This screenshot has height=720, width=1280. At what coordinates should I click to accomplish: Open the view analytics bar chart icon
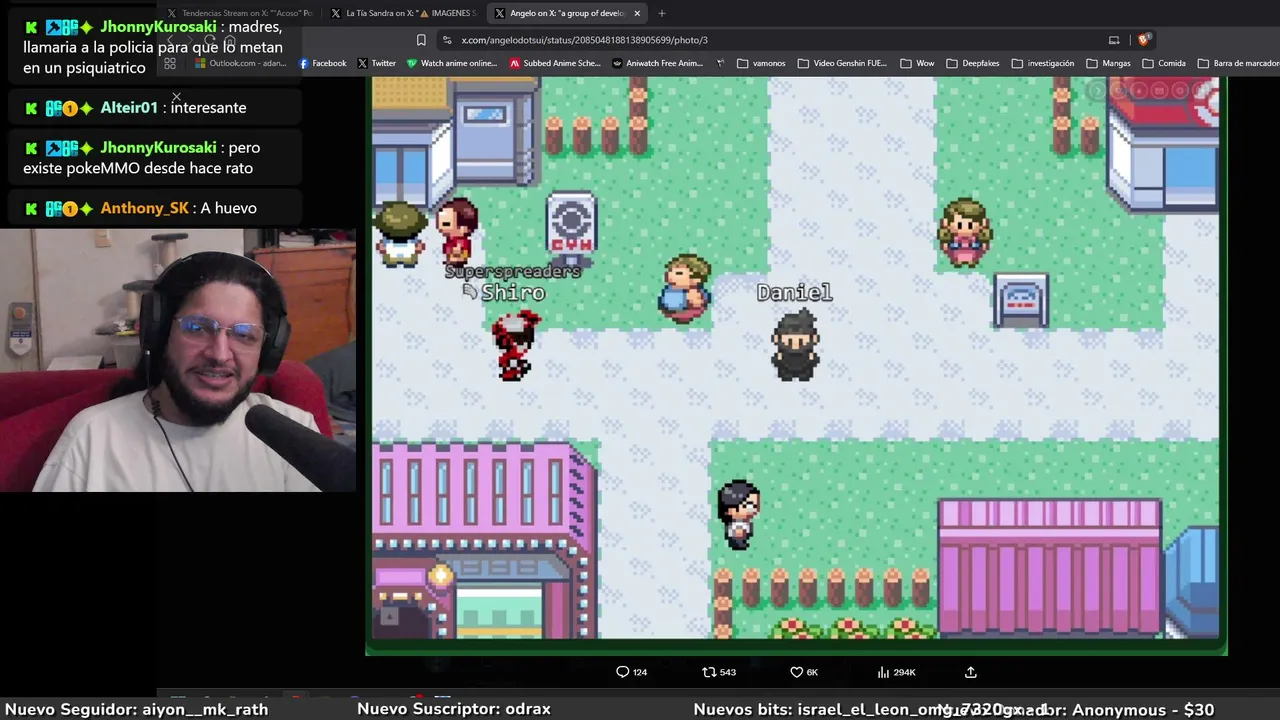[x=884, y=672]
